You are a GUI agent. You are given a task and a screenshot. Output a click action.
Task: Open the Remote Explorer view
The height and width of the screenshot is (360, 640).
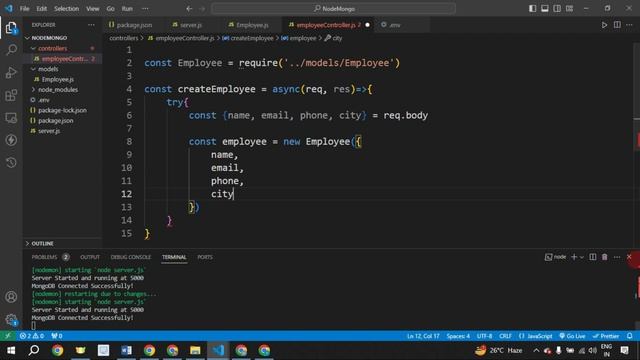tap(11, 118)
